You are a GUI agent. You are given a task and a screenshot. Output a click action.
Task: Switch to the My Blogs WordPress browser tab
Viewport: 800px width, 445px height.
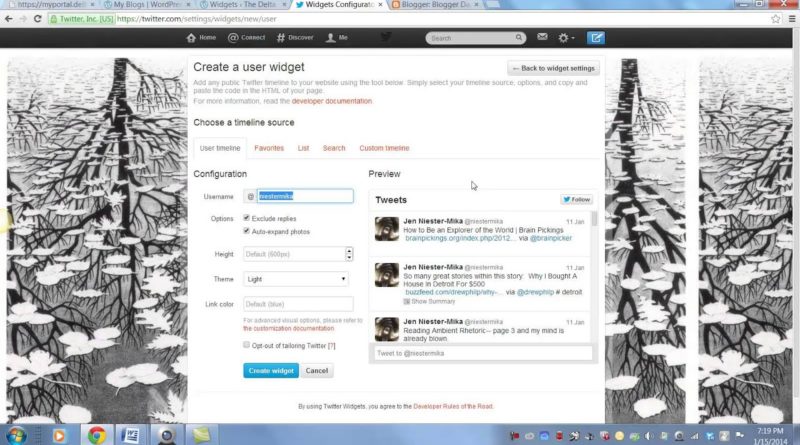(147, 5)
